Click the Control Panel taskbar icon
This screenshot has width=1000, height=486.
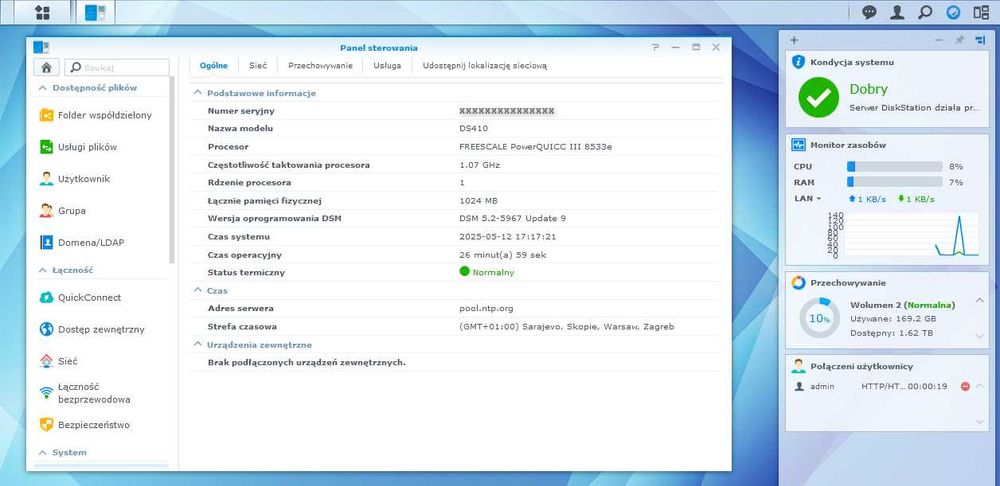pyautogui.click(x=94, y=12)
